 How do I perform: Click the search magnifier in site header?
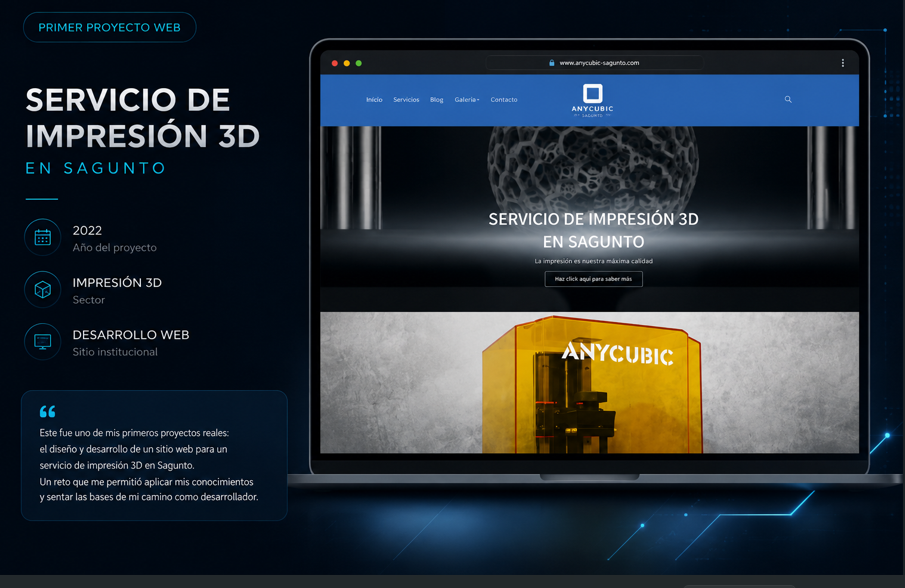tap(788, 99)
